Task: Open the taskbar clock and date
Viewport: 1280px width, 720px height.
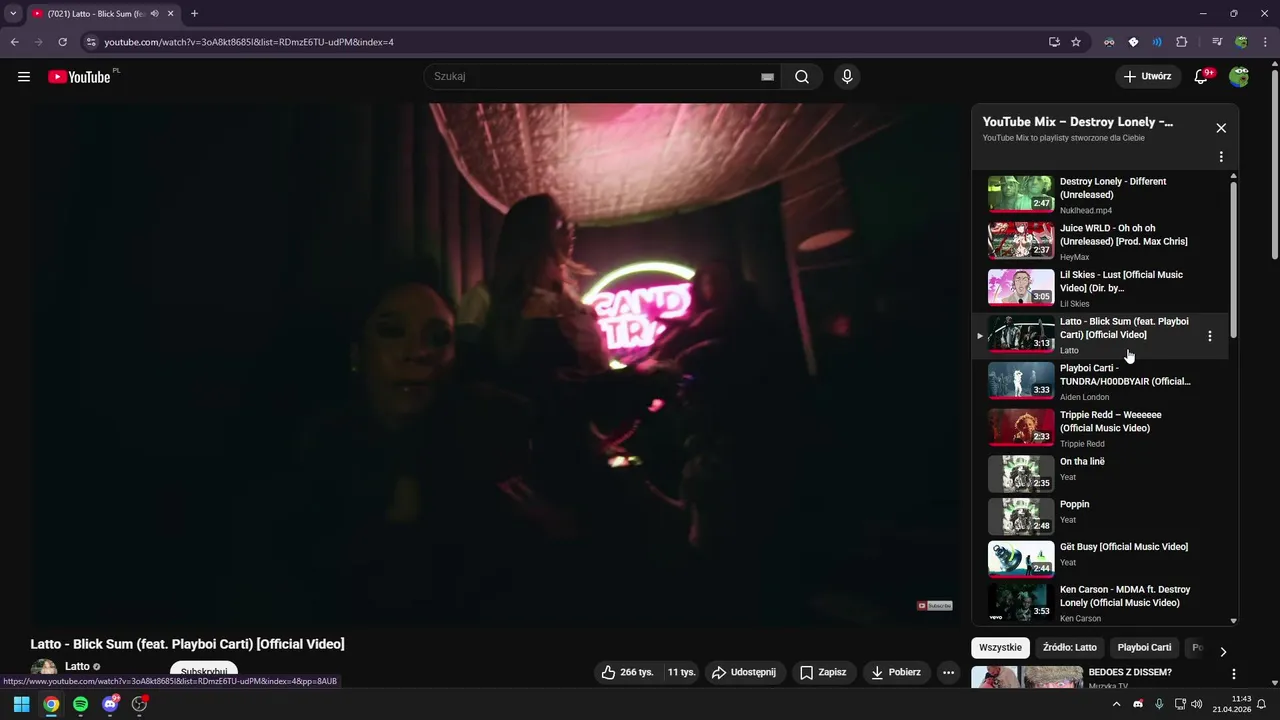Action: tap(1232, 704)
